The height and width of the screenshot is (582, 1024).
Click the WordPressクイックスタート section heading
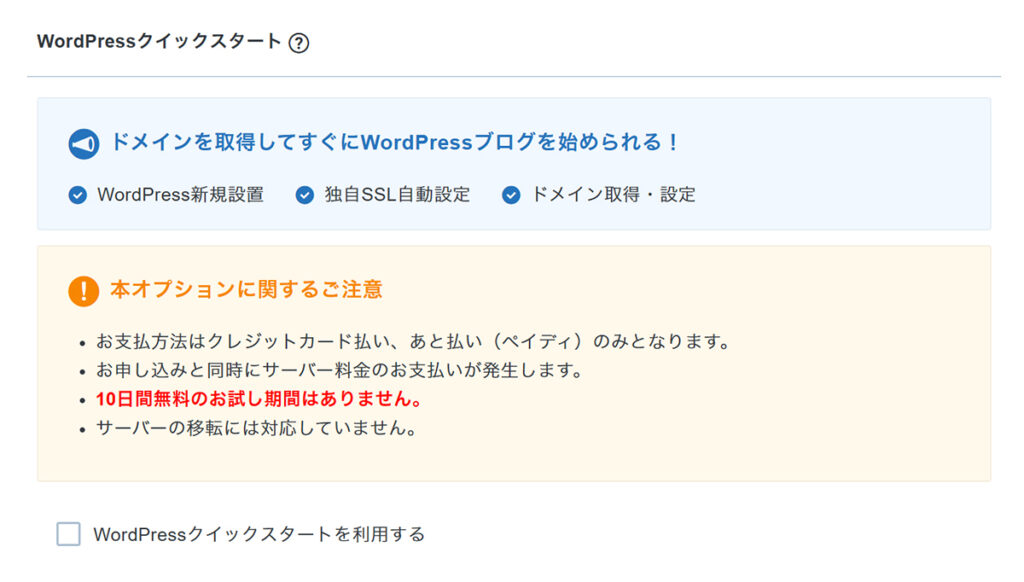(x=159, y=42)
